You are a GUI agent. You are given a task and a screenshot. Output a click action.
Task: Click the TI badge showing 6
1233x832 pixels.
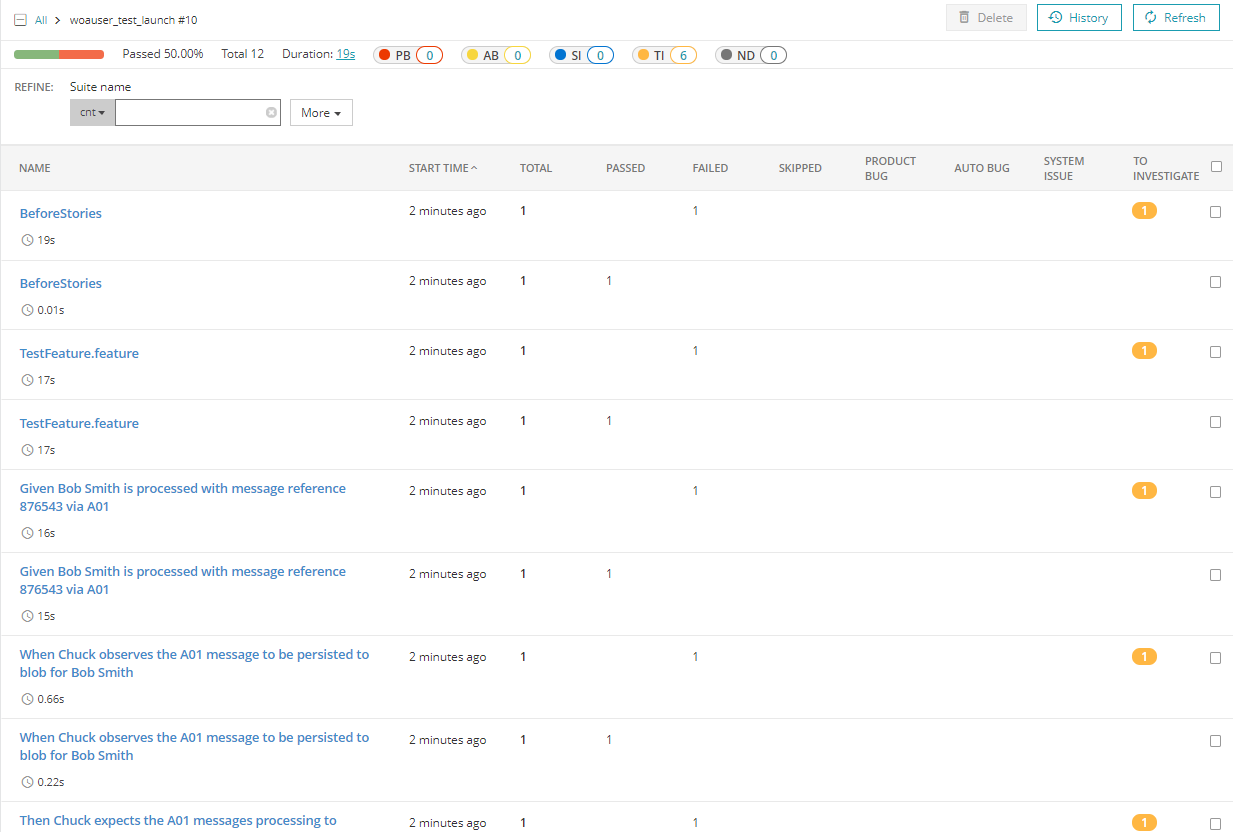(663, 55)
